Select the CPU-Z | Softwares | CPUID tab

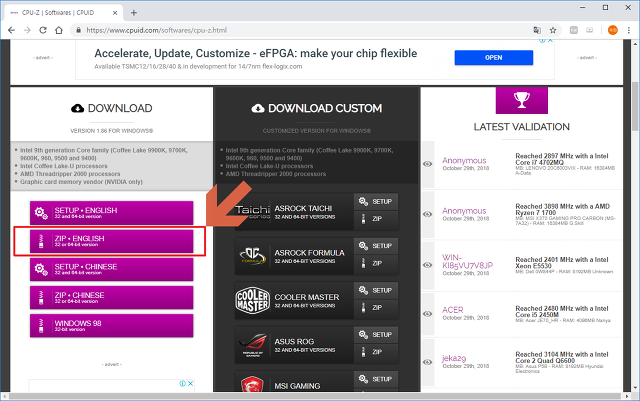point(63,13)
